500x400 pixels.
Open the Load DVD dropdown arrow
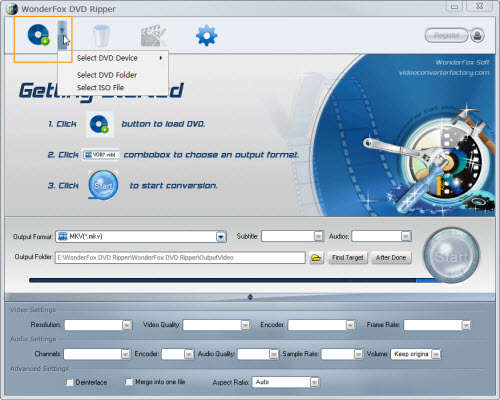(x=62, y=35)
